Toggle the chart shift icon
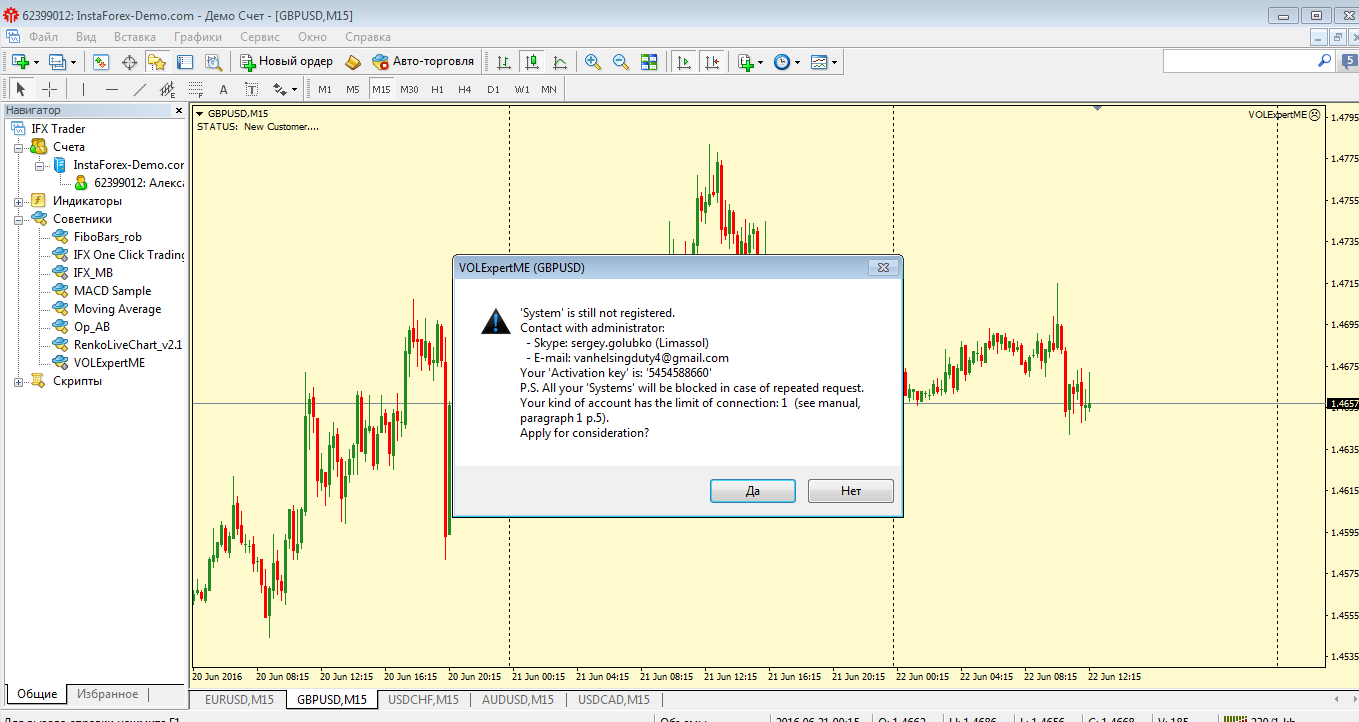Image resolution: width=1359 pixels, height=722 pixels. tap(712, 62)
